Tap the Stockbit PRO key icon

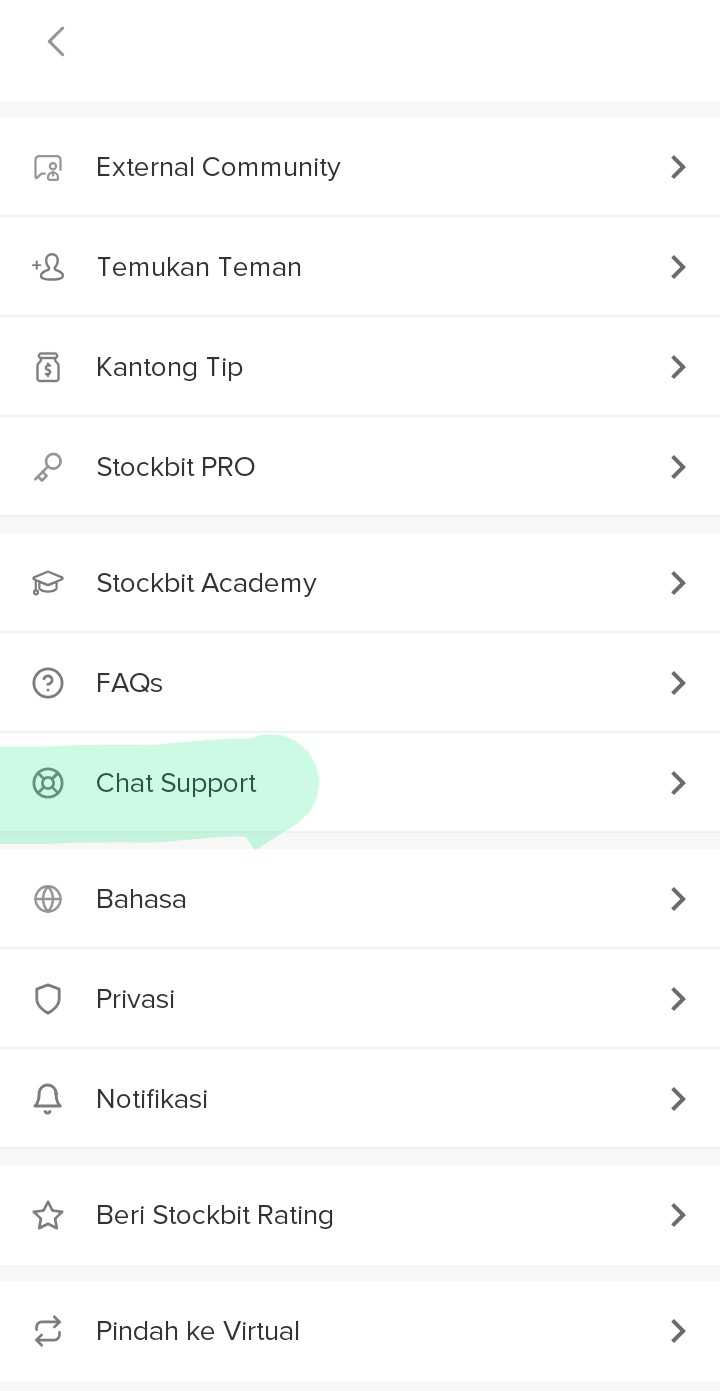pos(48,467)
